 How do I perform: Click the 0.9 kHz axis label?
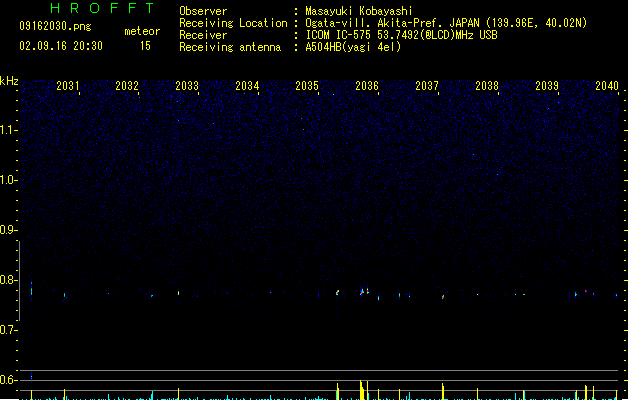(x=8, y=230)
